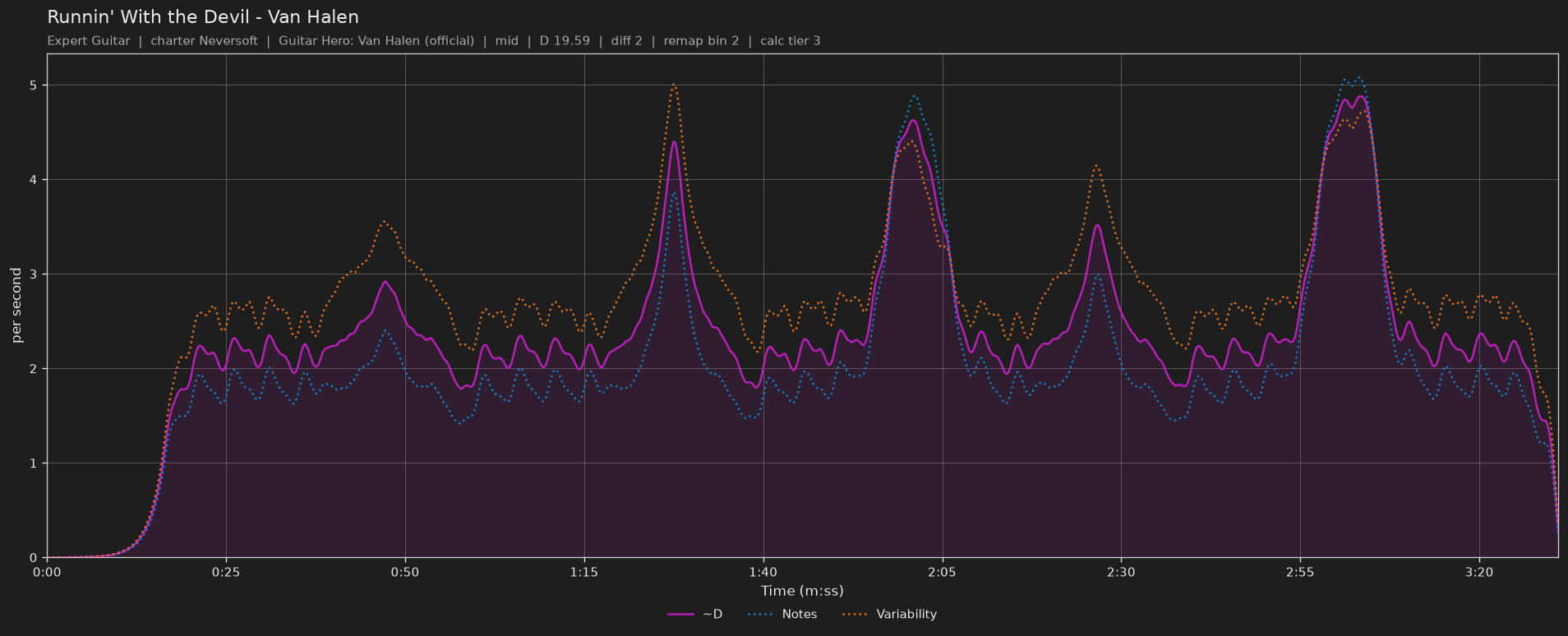This screenshot has height=636, width=1568.
Task: Click the '3:20' x-axis tick label
Action: click(x=1479, y=572)
